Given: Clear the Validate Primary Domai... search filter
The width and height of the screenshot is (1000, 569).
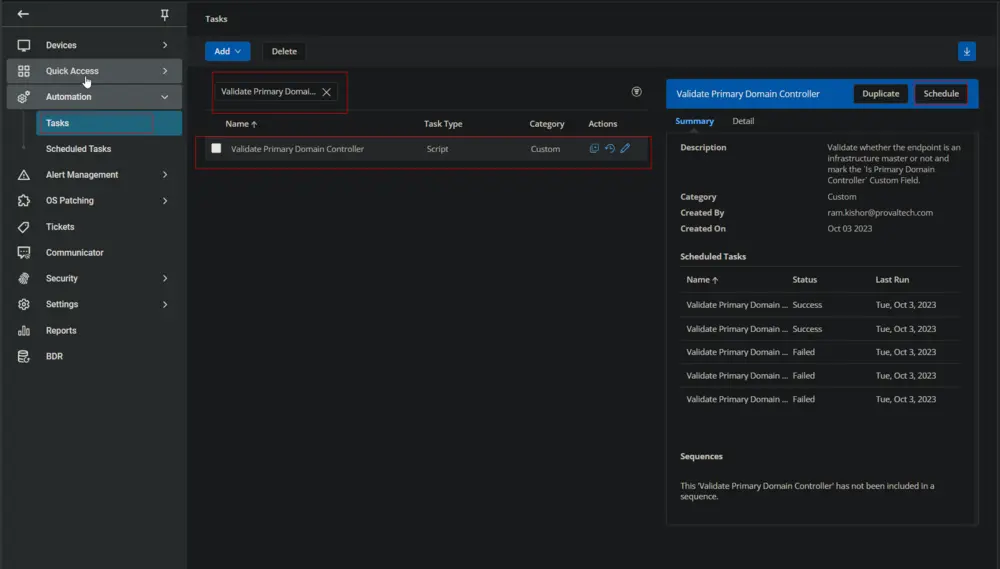Looking at the screenshot, I should coord(326,92).
